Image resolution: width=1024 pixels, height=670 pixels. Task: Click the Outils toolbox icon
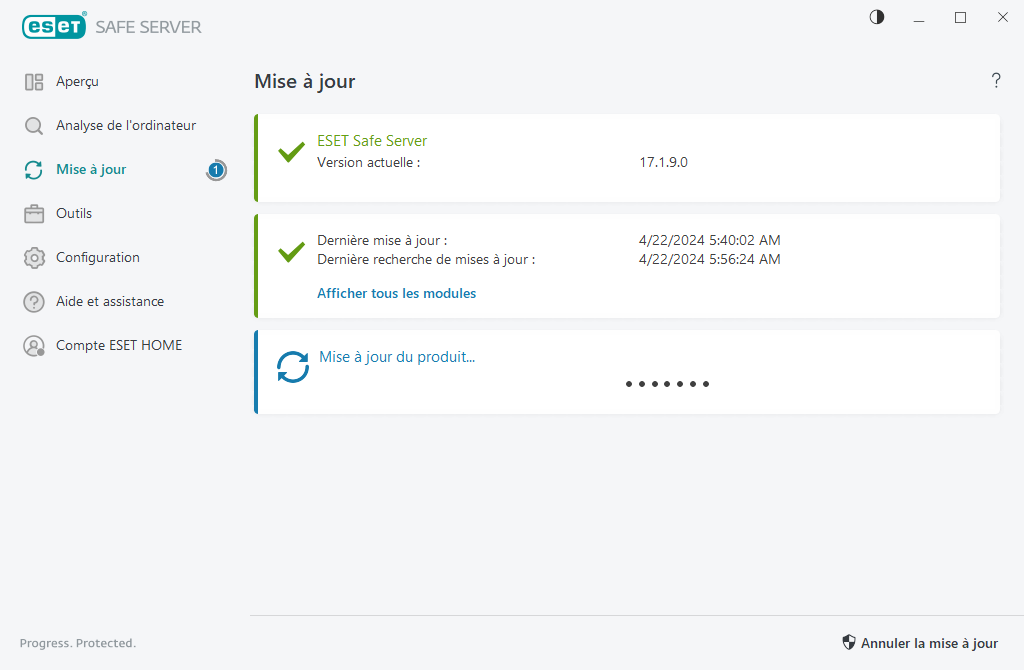pos(34,214)
